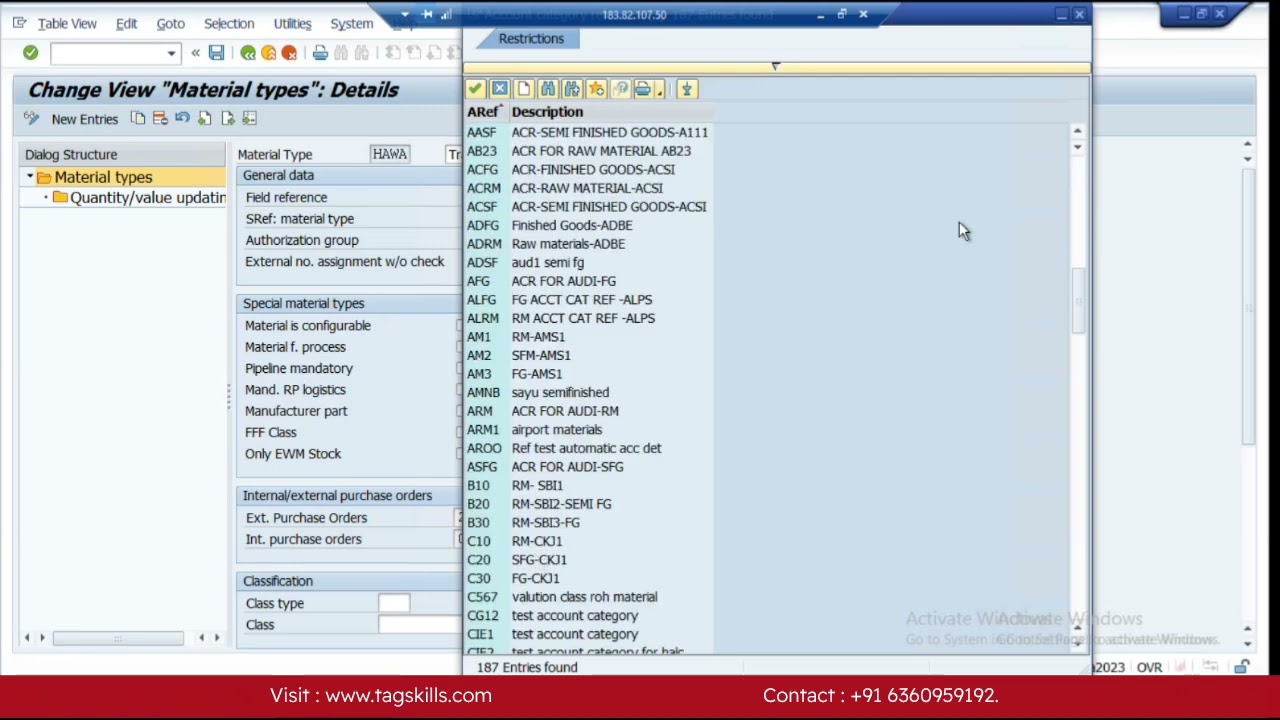
Task: Open the System menu
Action: (x=351, y=23)
